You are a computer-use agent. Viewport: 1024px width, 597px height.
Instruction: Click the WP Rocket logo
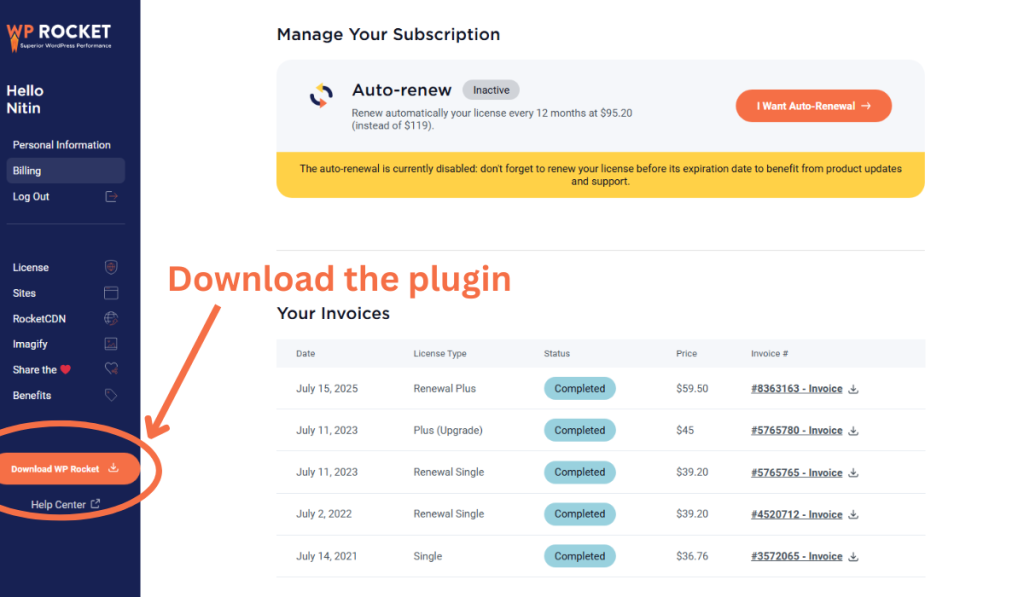coord(59,36)
